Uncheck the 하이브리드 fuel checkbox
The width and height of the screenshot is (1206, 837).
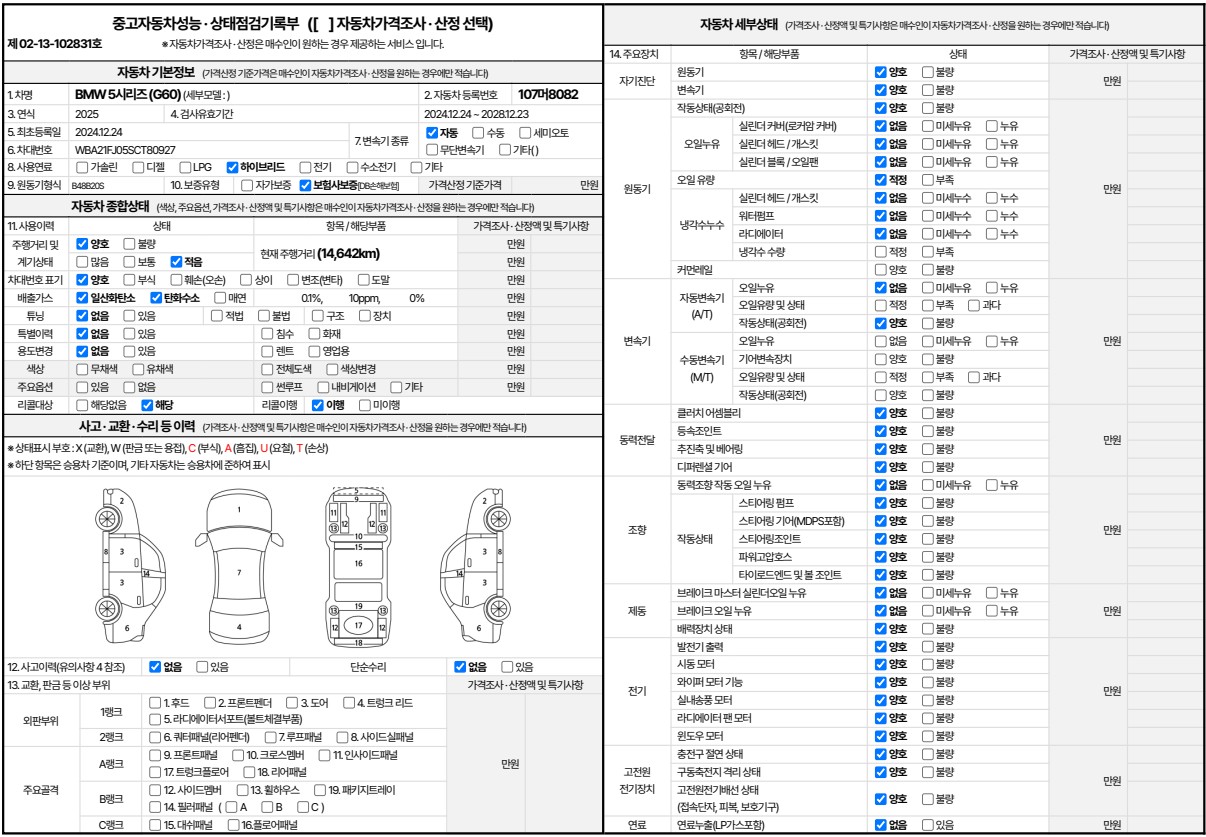232,167
